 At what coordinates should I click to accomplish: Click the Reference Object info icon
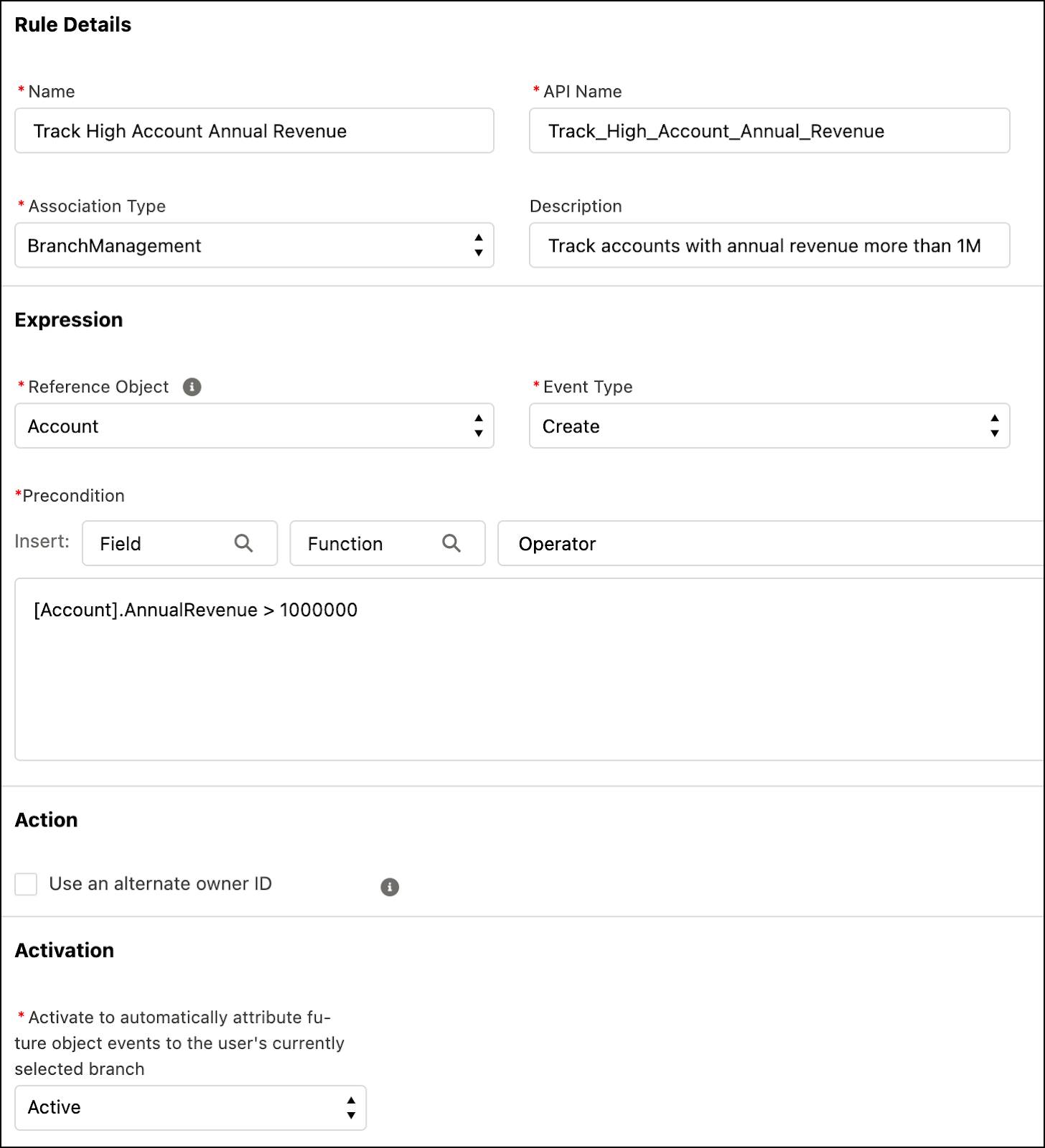pos(192,387)
